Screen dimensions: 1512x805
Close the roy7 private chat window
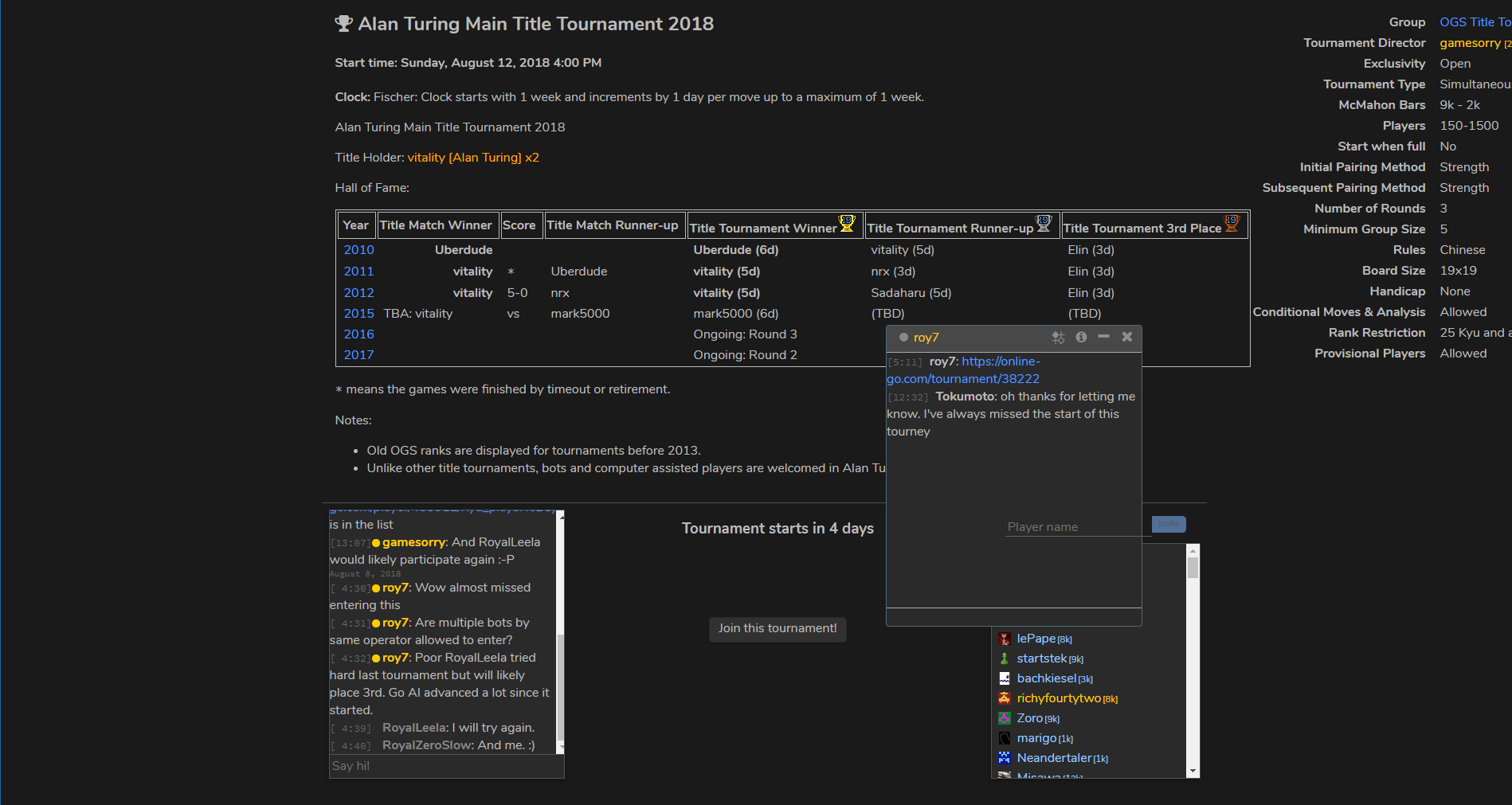(1127, 337)
